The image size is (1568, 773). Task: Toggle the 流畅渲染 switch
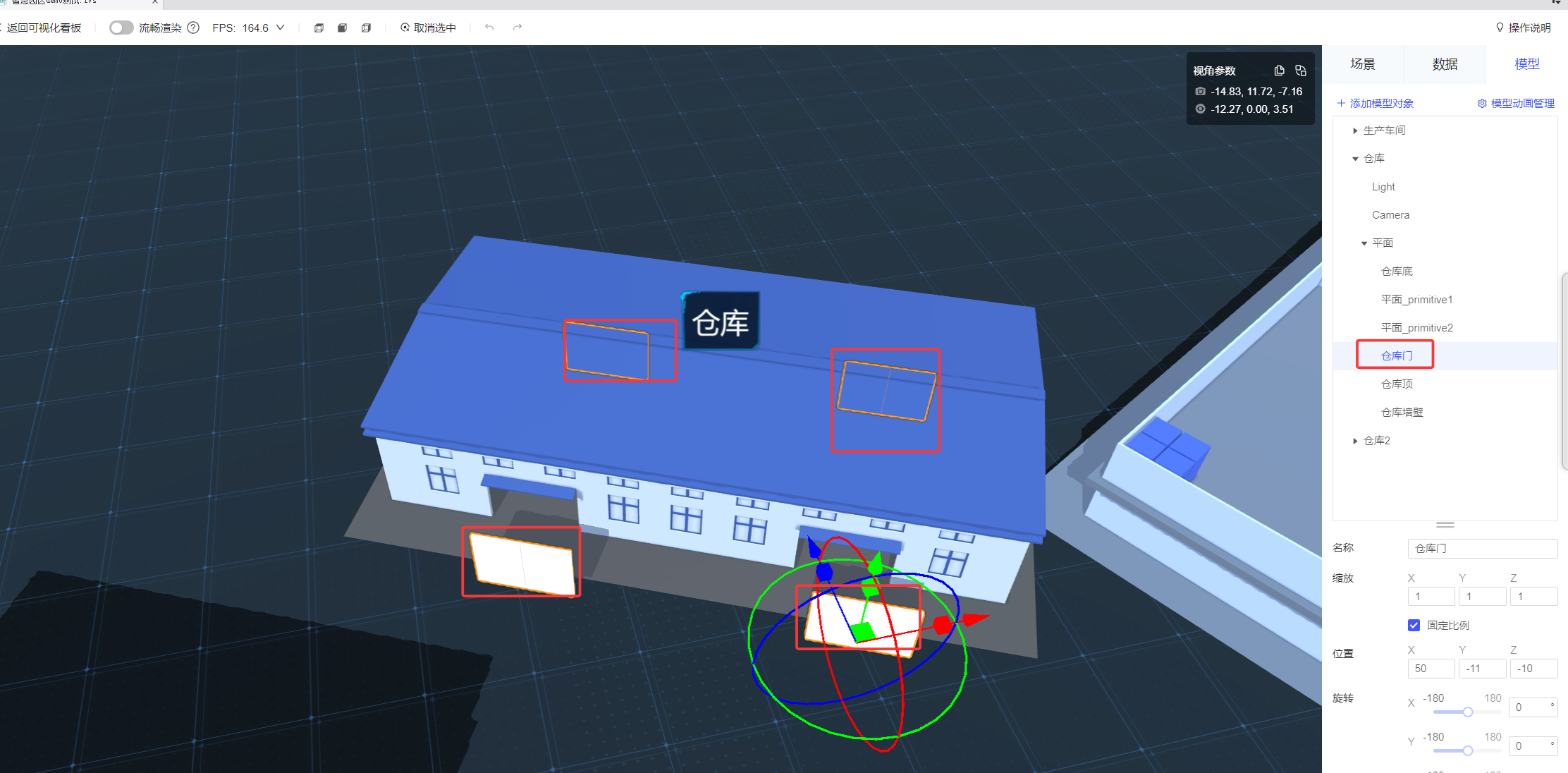click(x=121, y=28)
